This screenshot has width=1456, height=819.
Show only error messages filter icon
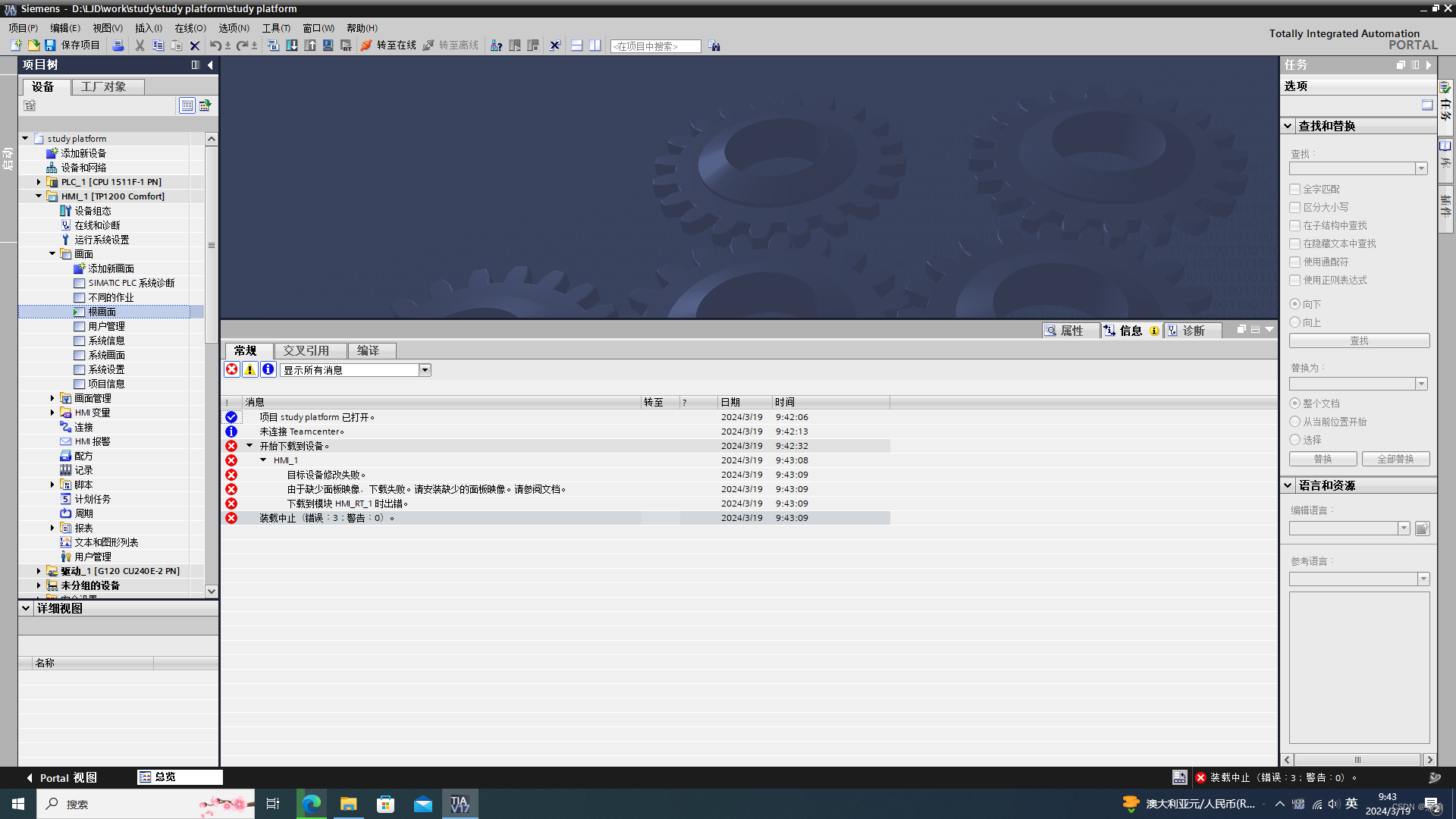click(x=232, y=369)
